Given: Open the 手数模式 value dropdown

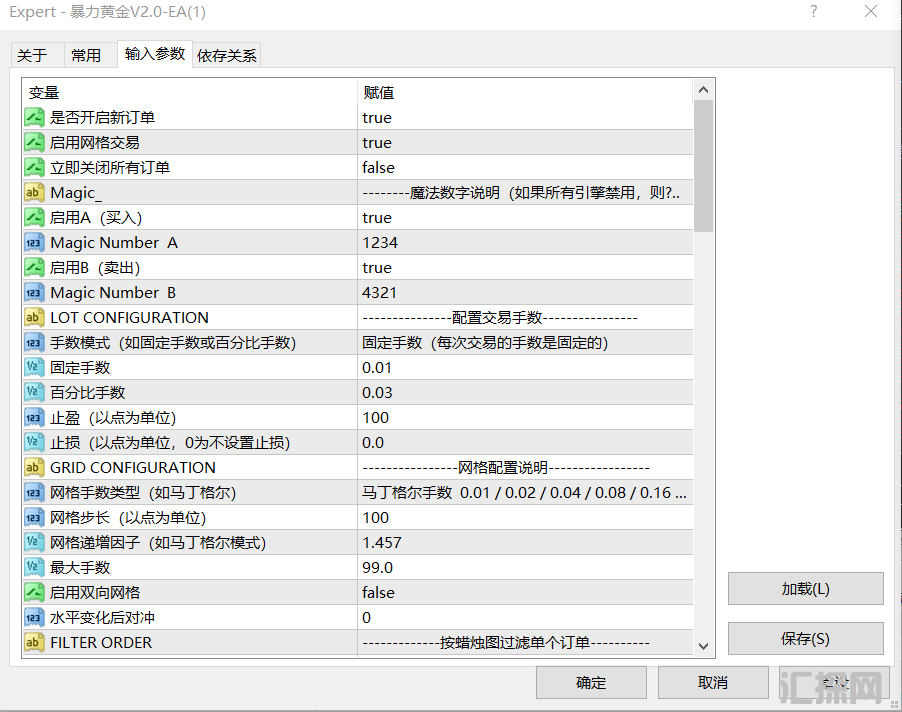Looking at the screenshot, I should click(x=525, y=343).
